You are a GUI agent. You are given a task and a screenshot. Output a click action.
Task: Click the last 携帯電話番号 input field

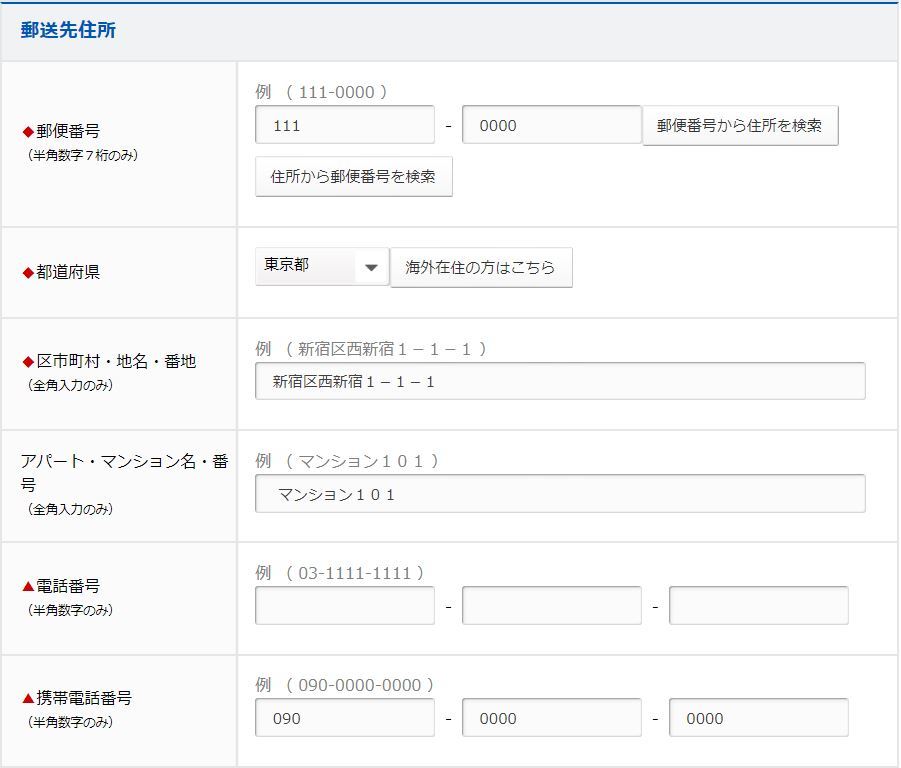758,718
